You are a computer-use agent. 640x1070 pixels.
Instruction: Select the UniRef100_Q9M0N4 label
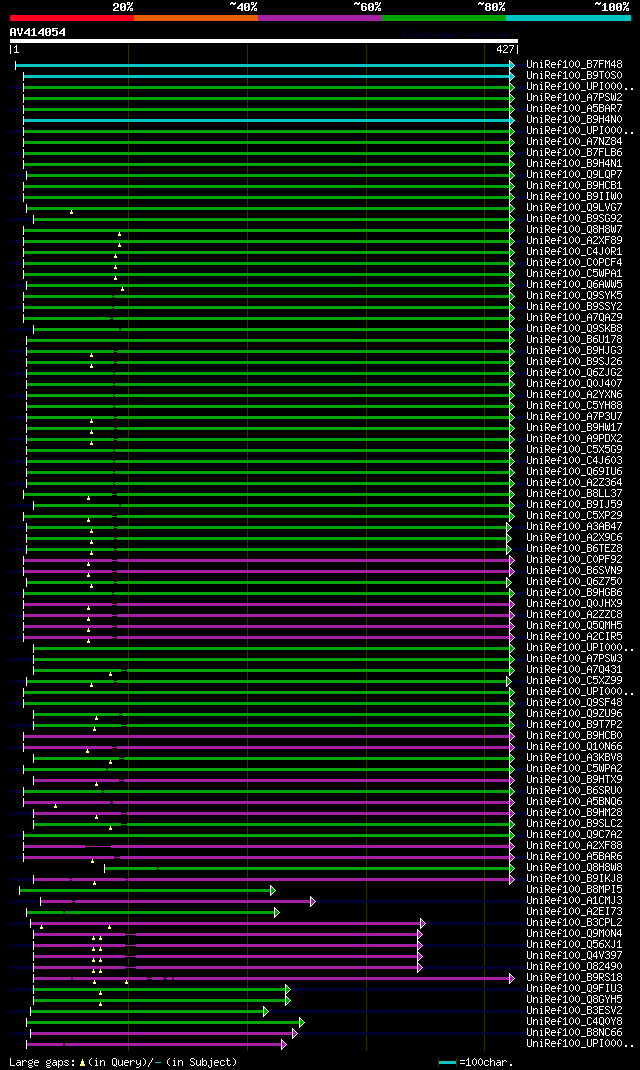[574, 934]
